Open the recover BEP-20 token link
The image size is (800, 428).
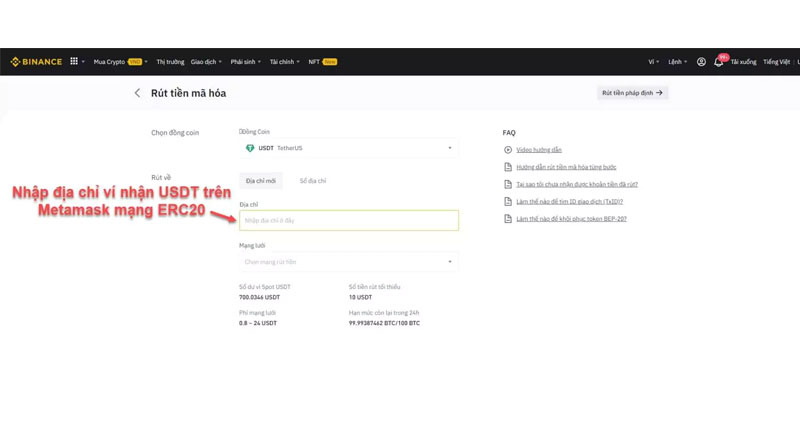571,219
